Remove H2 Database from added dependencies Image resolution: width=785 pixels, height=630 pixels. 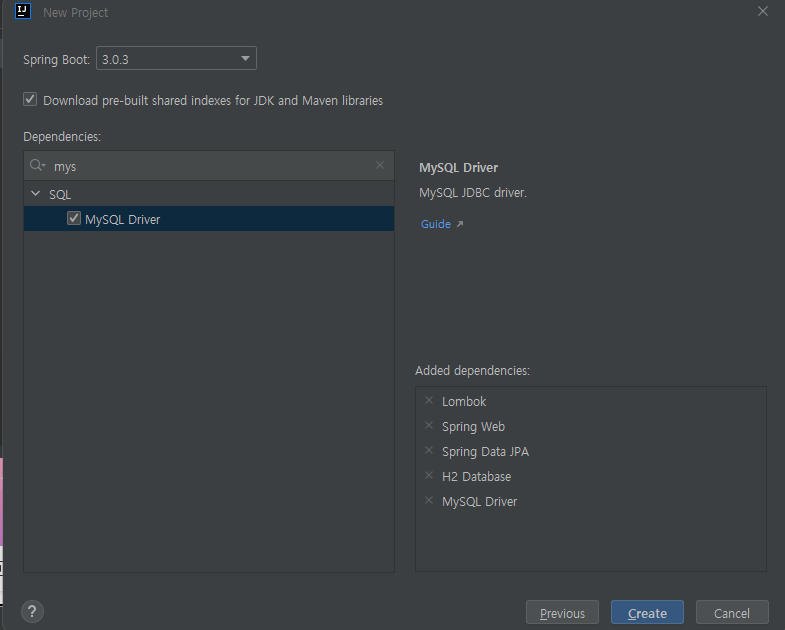429,476
